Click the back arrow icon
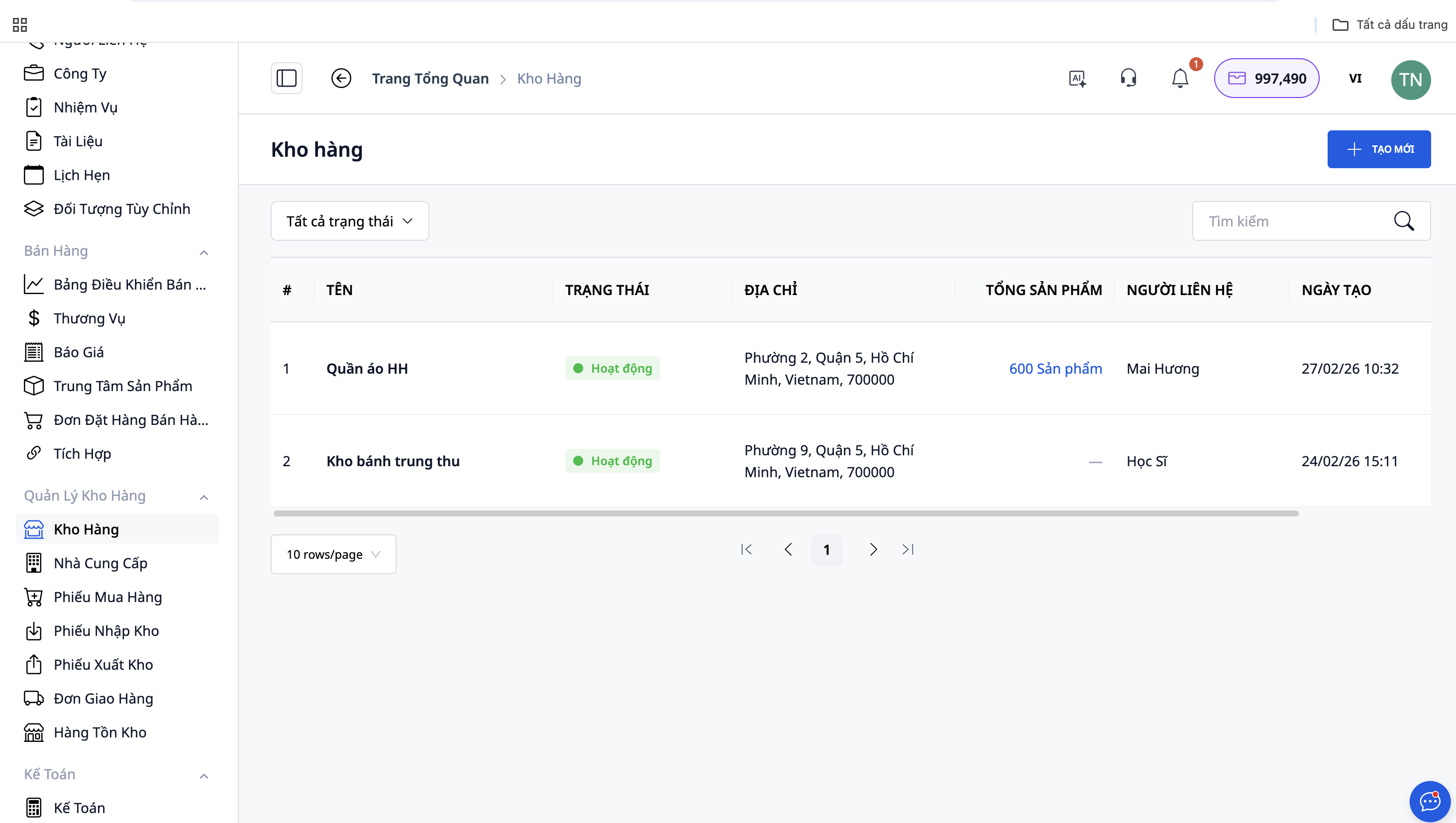This screenshot has height=823, width=1456. click(341, 78)
